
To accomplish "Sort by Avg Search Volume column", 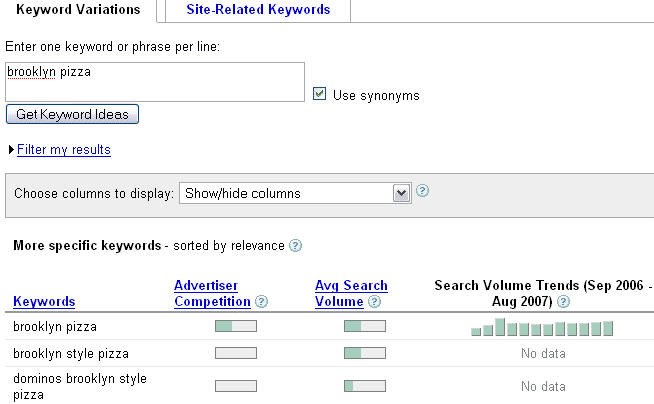I will pyautogui.click(x=351, y=293).
